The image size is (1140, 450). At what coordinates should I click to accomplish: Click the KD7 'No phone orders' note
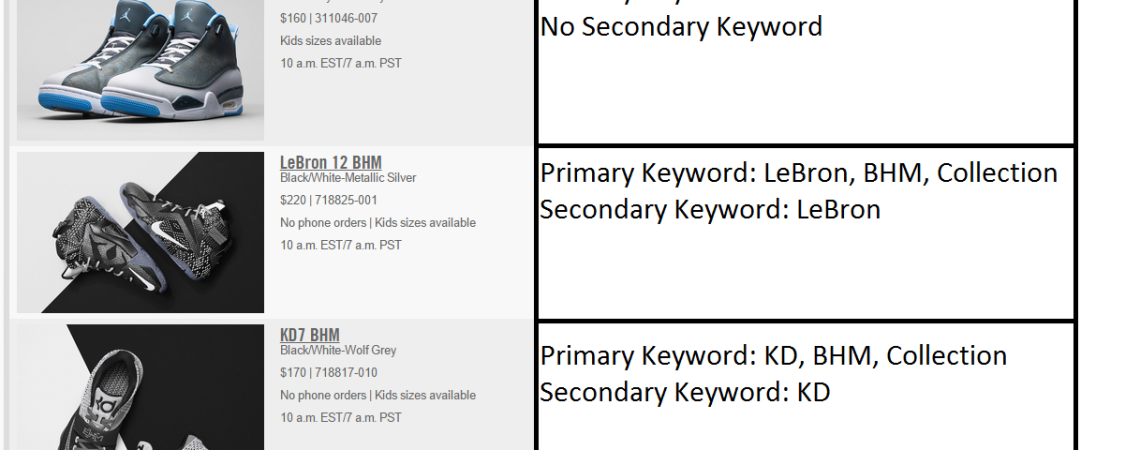click(323, 395)
